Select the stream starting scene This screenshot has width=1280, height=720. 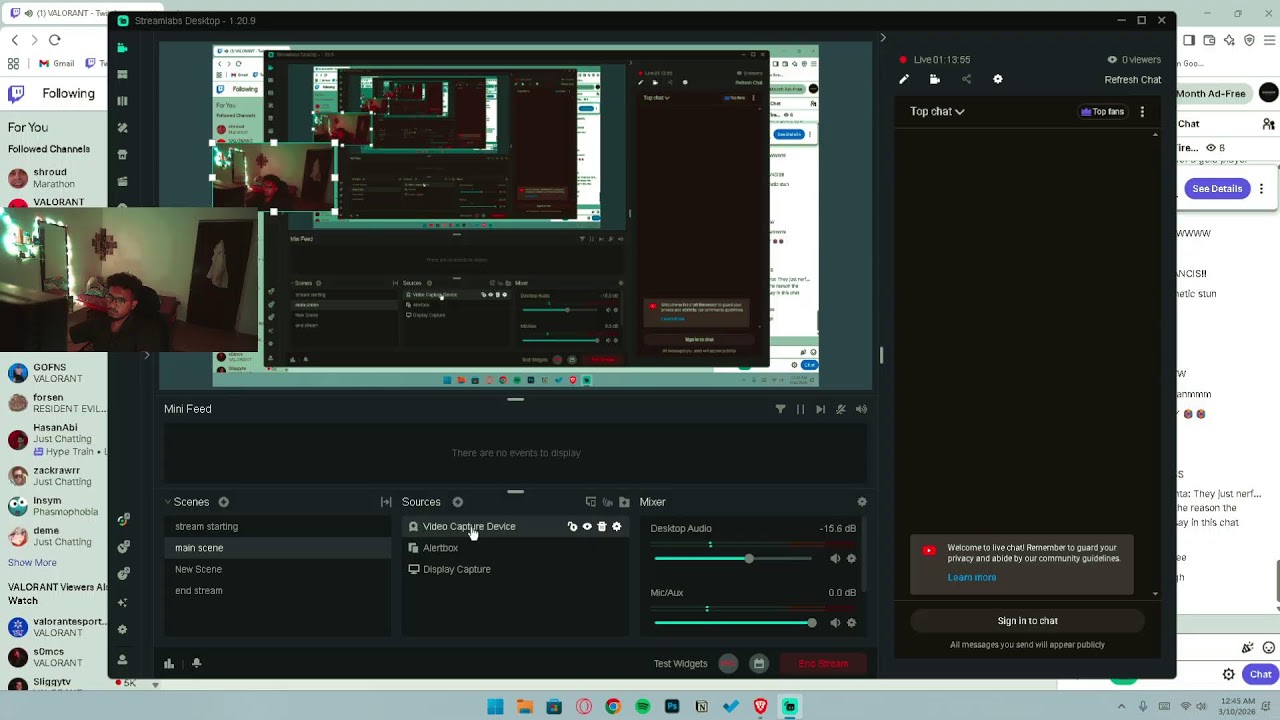(277, 526)
